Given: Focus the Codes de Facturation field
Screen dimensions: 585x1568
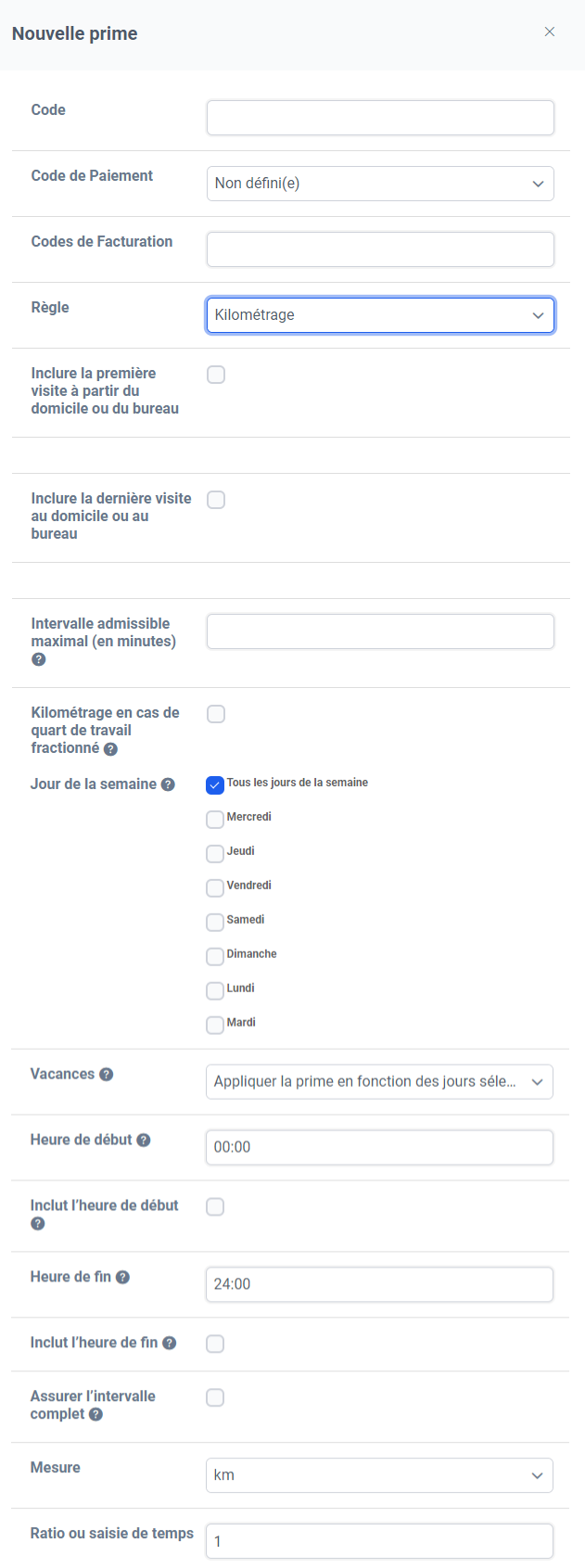Looking at the screenshot, I should 380,249.
